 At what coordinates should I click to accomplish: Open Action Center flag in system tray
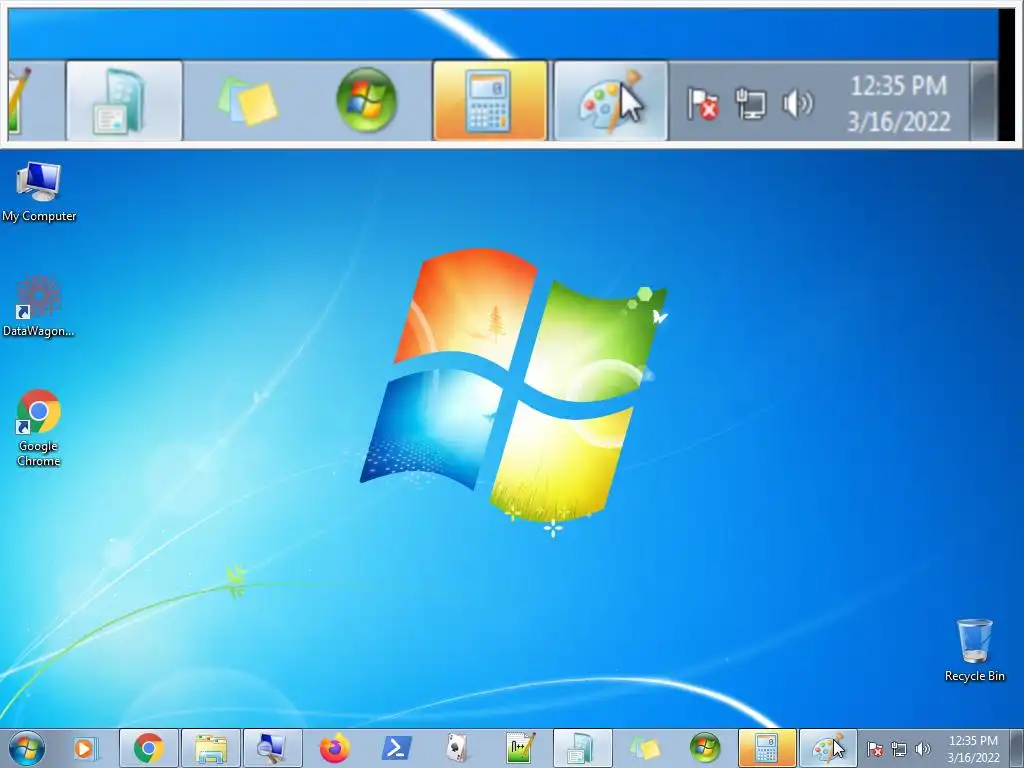point(875,749)
